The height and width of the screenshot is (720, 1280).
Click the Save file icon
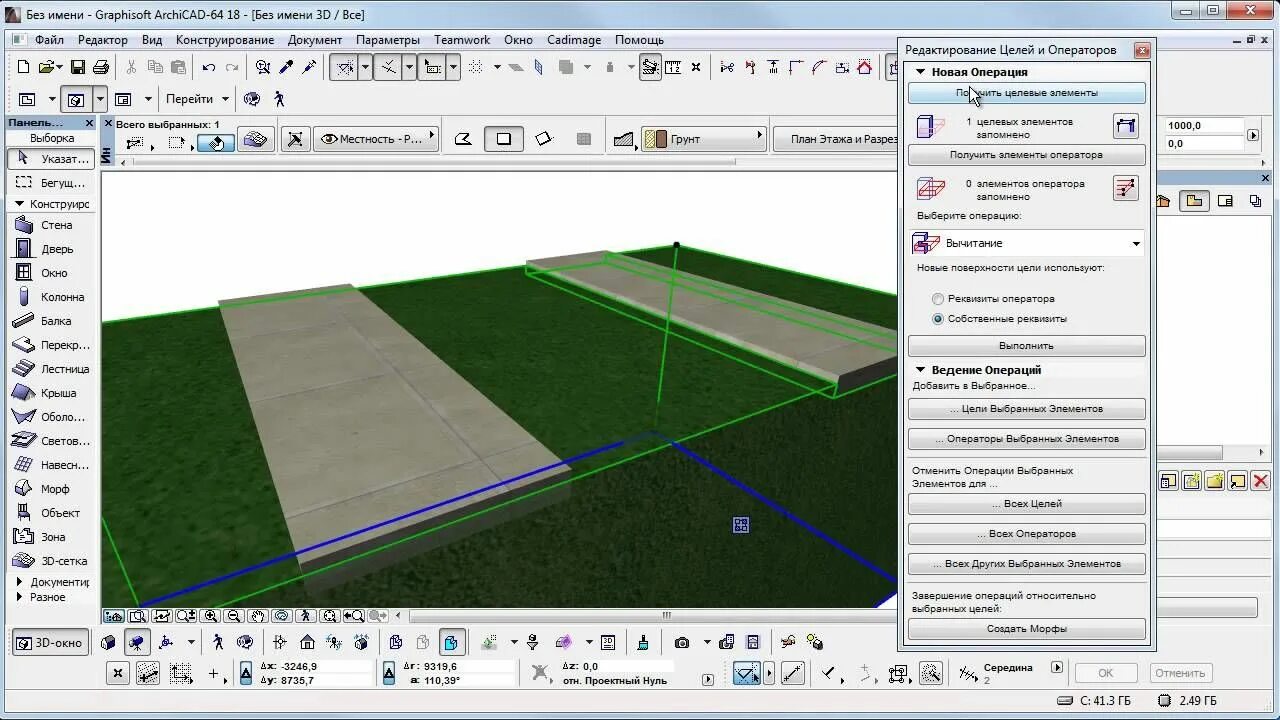click(x=78, y=67)
